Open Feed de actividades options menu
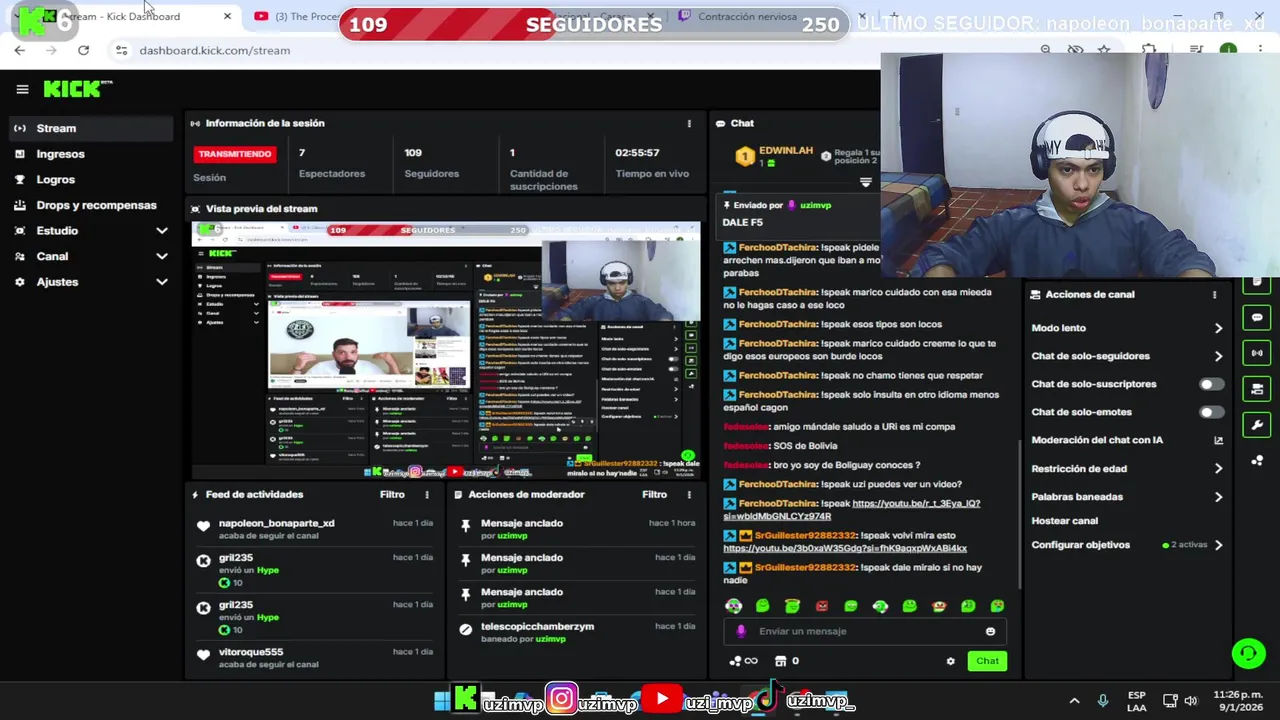The width and height of the screenshot is (1280, 720). click(426, 494)
